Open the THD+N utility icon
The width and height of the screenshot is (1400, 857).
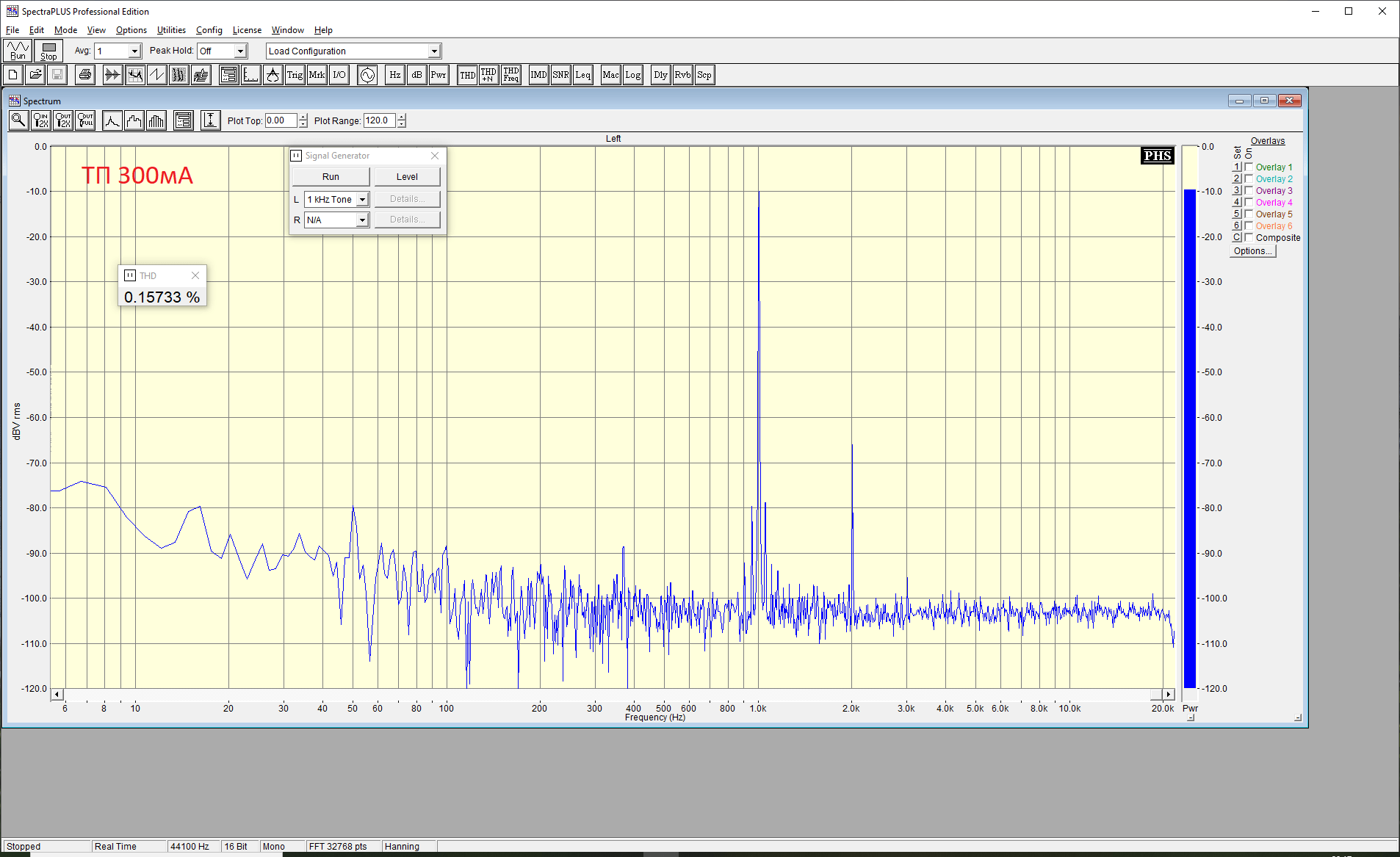[x=488, y=75]
